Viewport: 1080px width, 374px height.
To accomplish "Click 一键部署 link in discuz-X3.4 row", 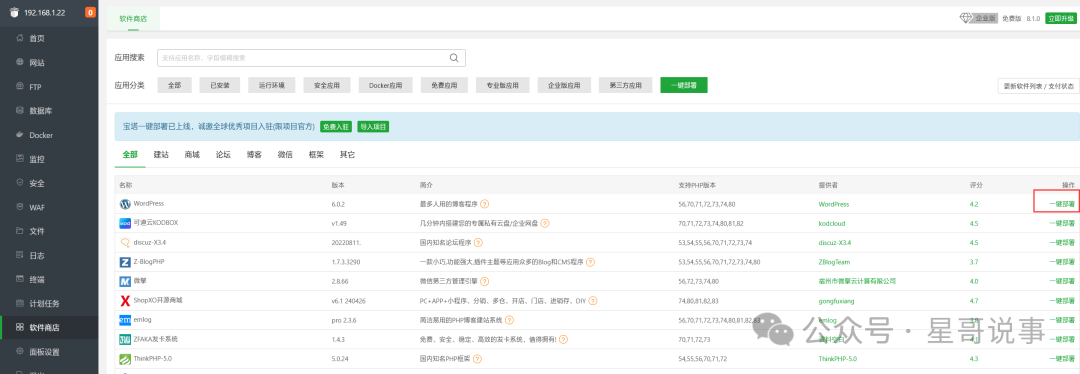I will pos(1061,242).
